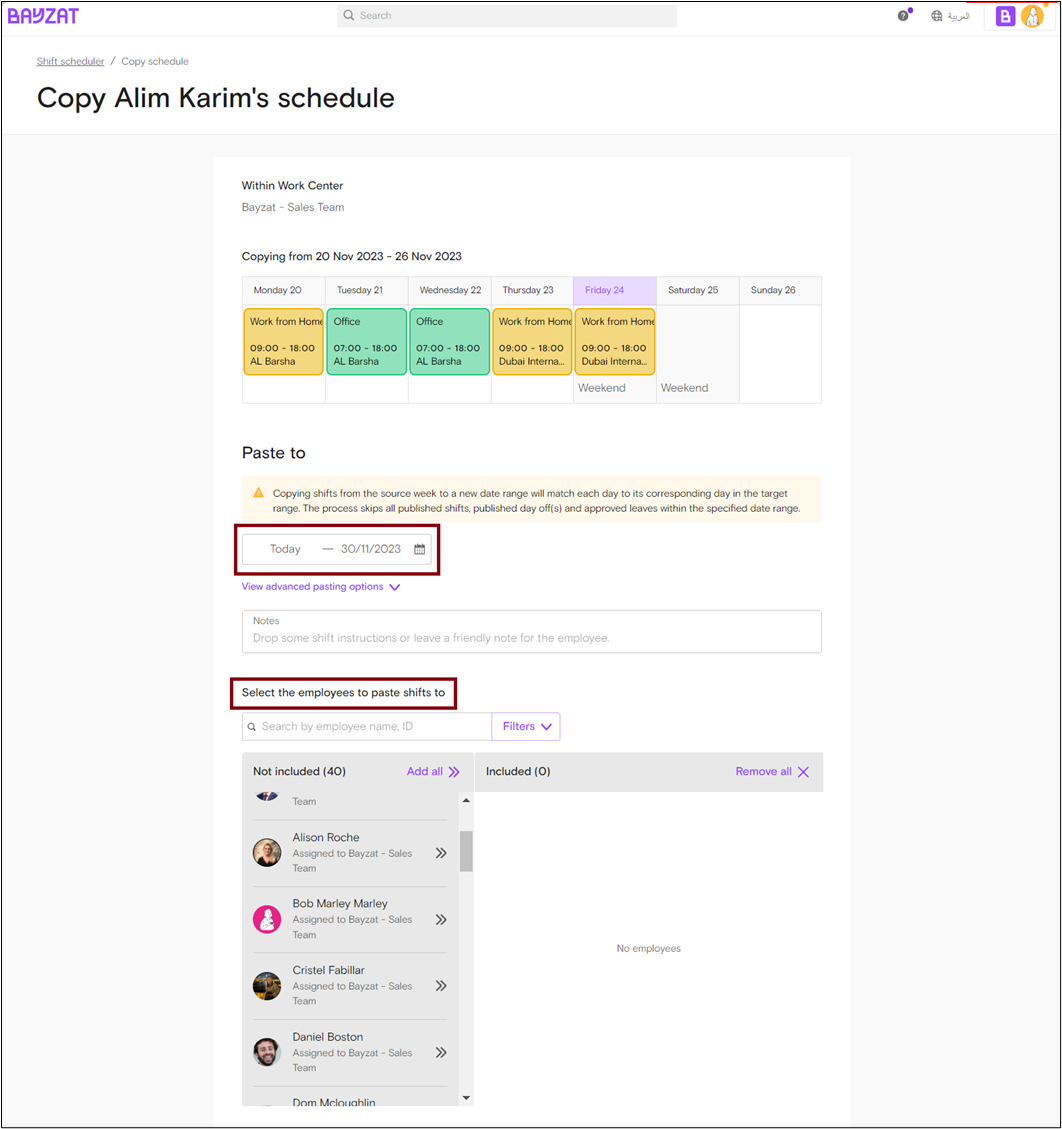Screen dimensions: 1062x1129
Task: Click the 30/11/2023 end date
Action: tap(371, 549)
